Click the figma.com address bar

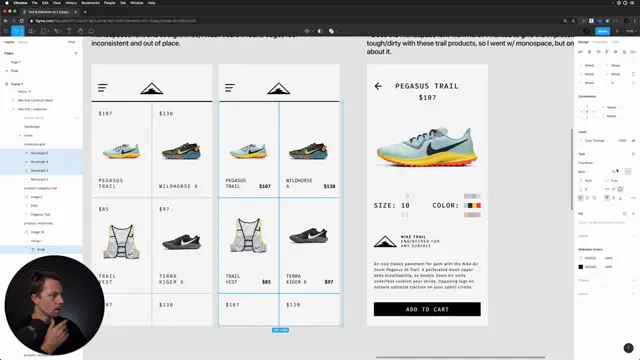(296, 21)
